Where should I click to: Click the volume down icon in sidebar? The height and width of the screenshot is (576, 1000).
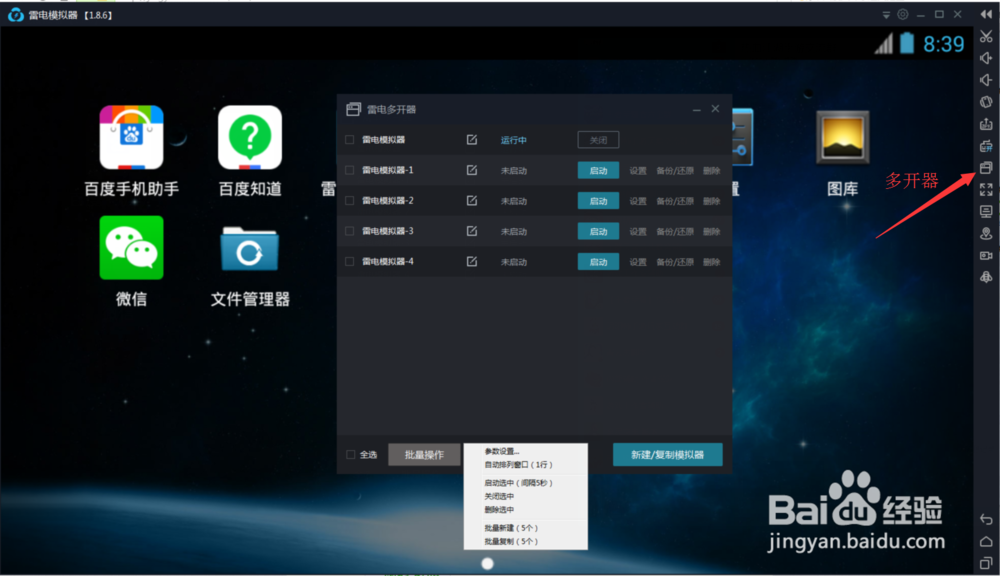986,80
